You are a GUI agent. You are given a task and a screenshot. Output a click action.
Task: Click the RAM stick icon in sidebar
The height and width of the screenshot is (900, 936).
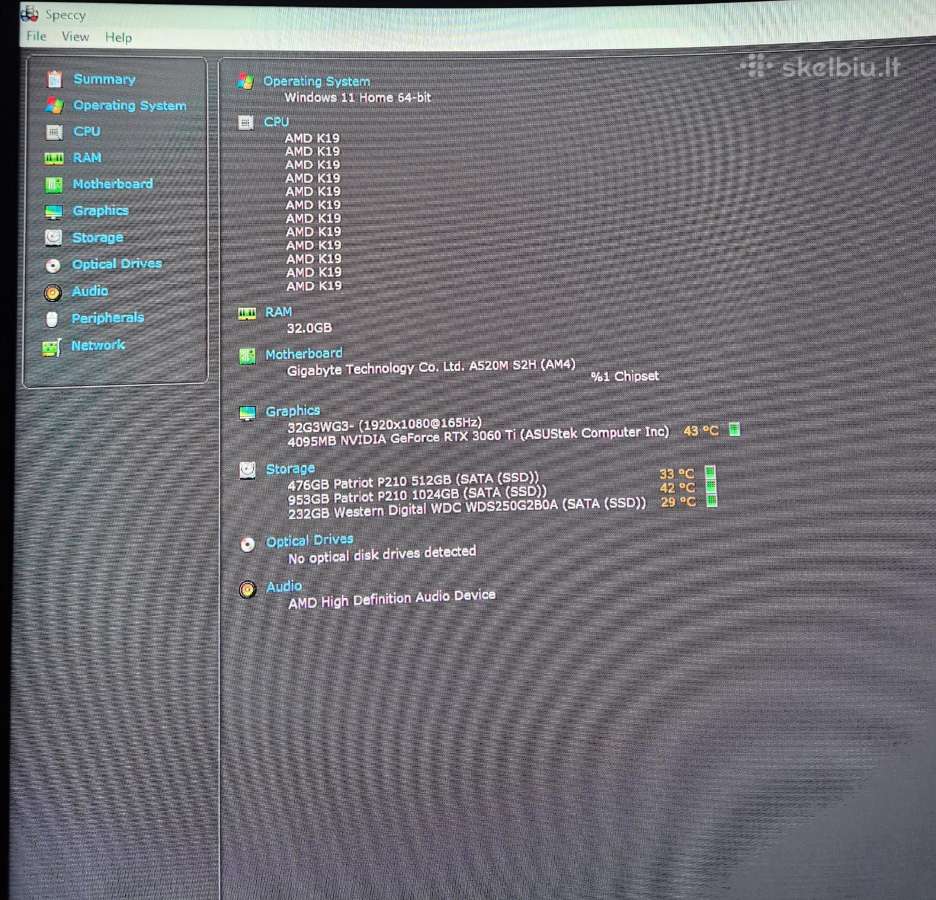tap(54, 158)
